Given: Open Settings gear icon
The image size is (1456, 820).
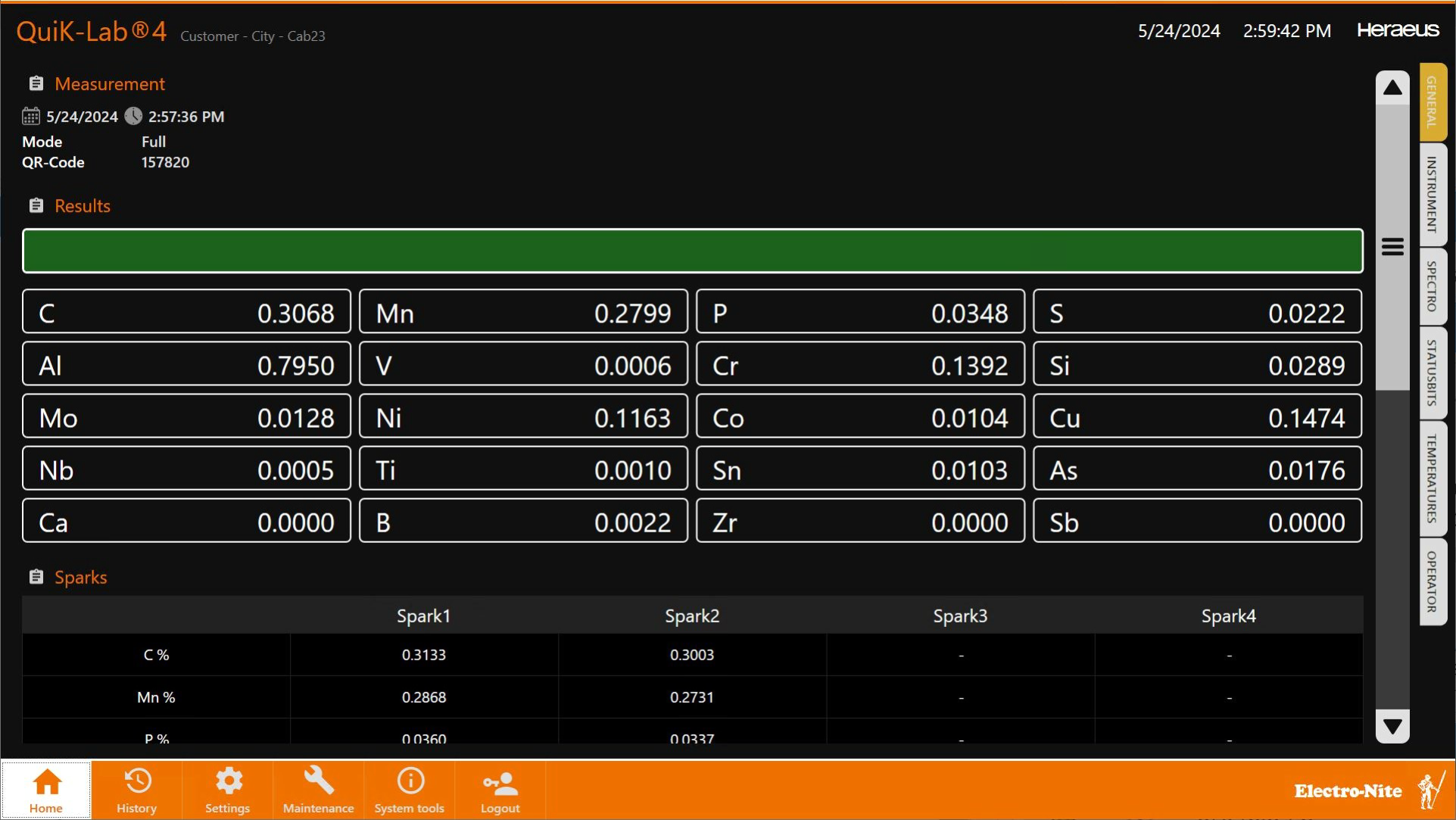Looking at the screenshot, I should (x=228, y=782).
